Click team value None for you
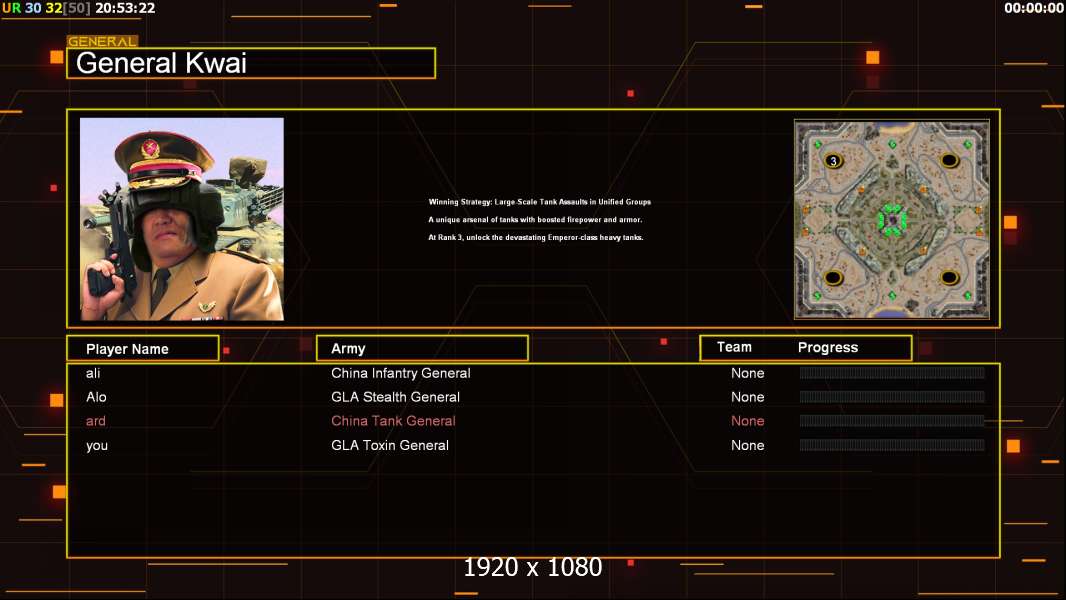The image size is (1066, 600). [747, 445]
